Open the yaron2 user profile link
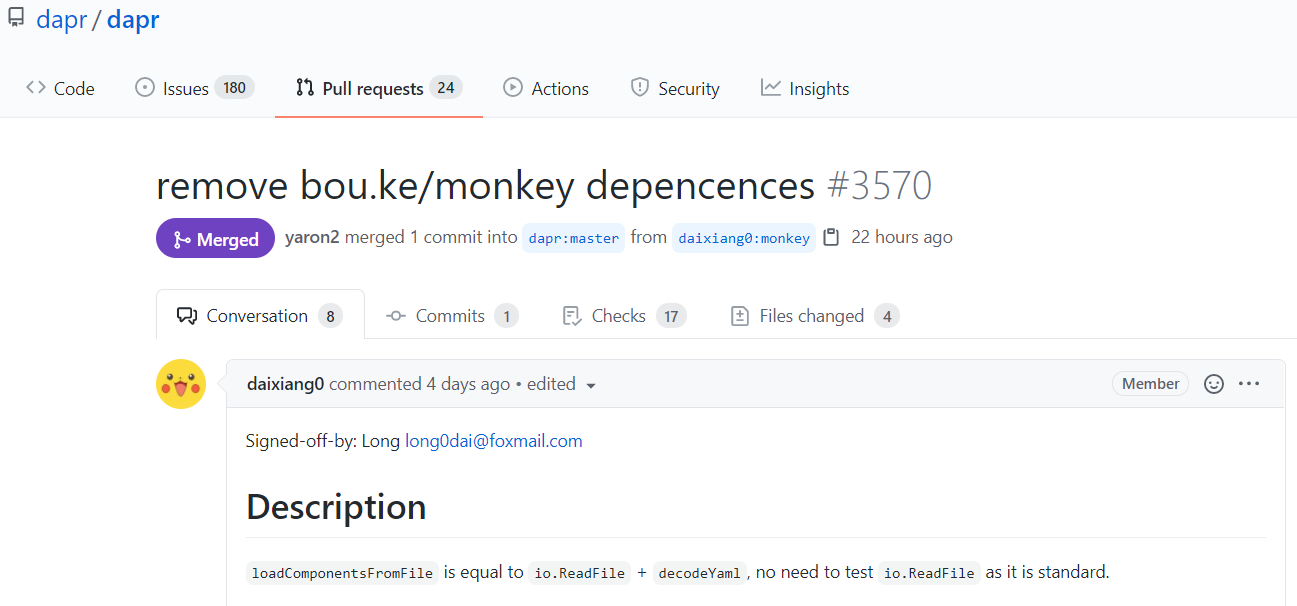 [312, 237]
